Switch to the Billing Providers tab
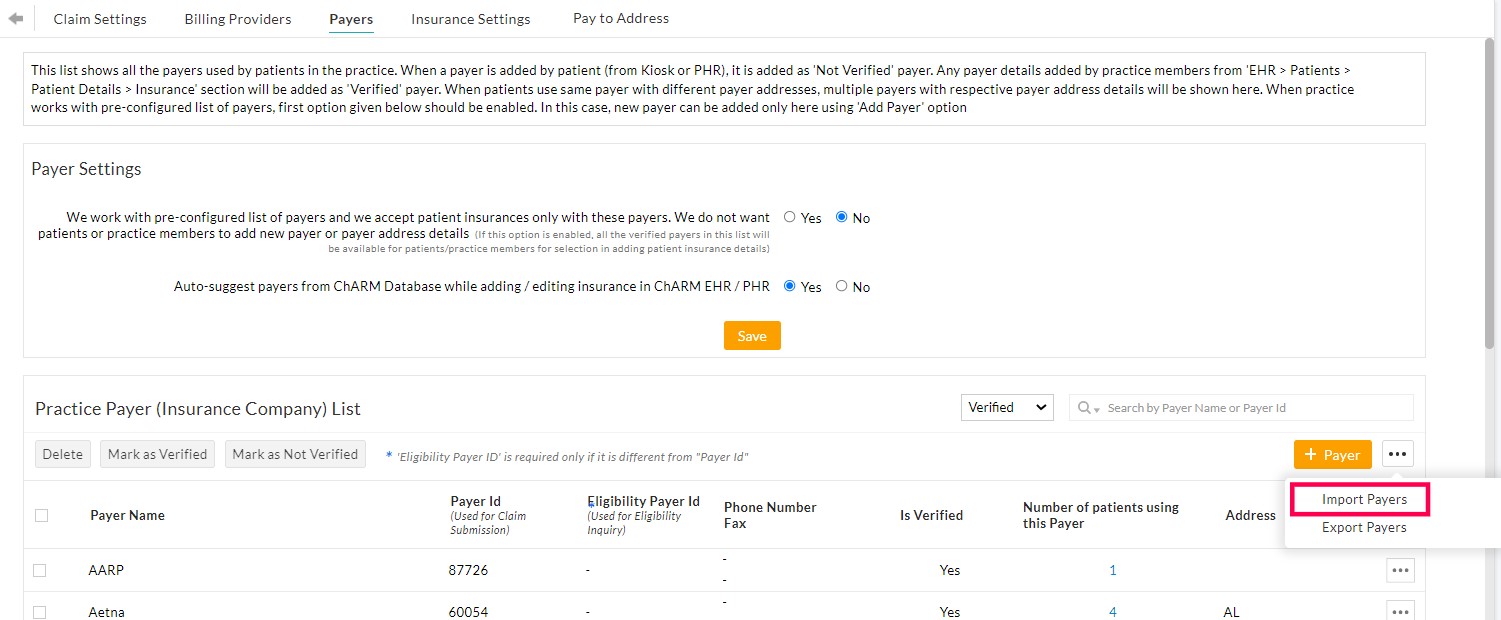 tap(237, 18)
